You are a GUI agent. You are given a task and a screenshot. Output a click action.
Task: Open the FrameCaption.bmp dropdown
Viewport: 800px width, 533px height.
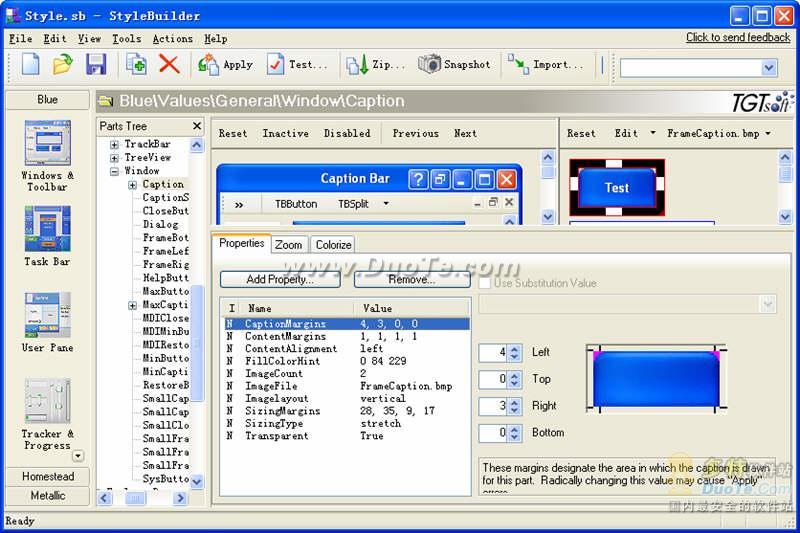(719, 133)
